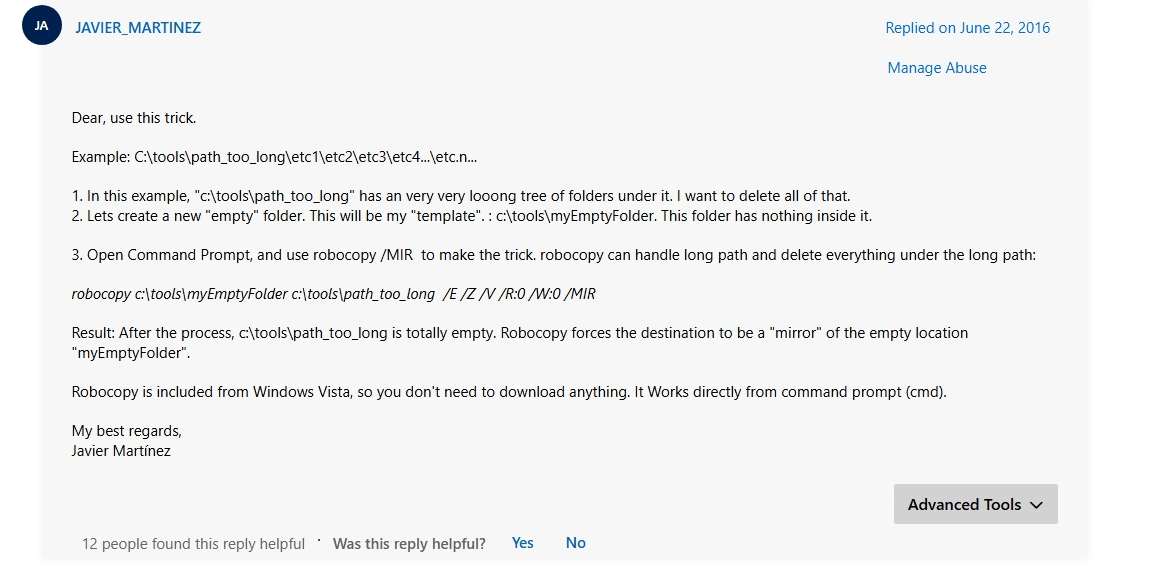The image size is (1158, 568).
Task: Click the Result paragraph about mirror destination
Action: [520, 343]
